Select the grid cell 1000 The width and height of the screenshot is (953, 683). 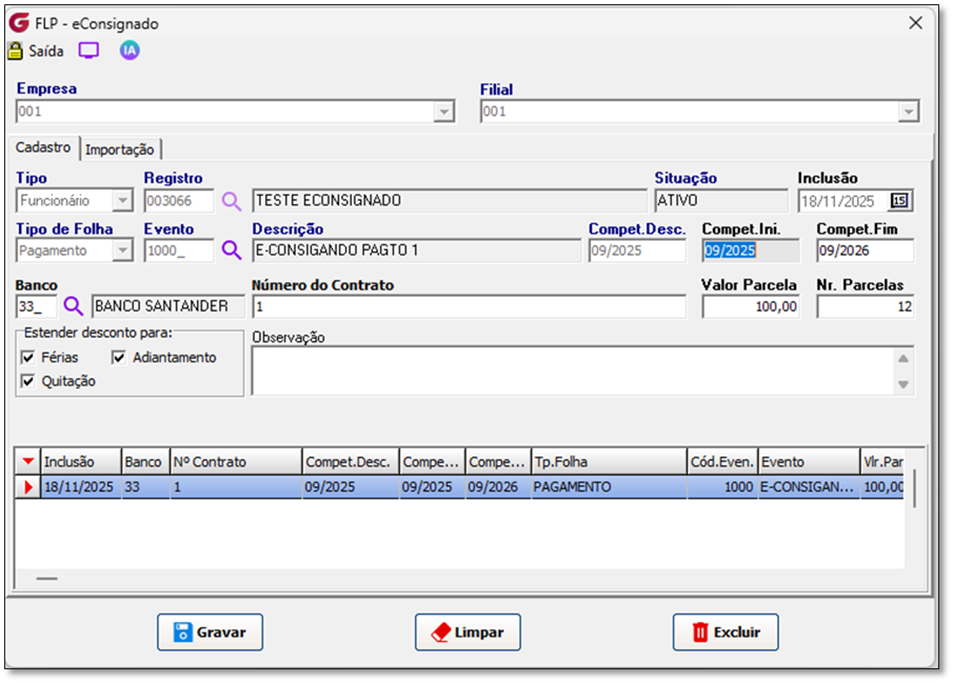(723, 487)
